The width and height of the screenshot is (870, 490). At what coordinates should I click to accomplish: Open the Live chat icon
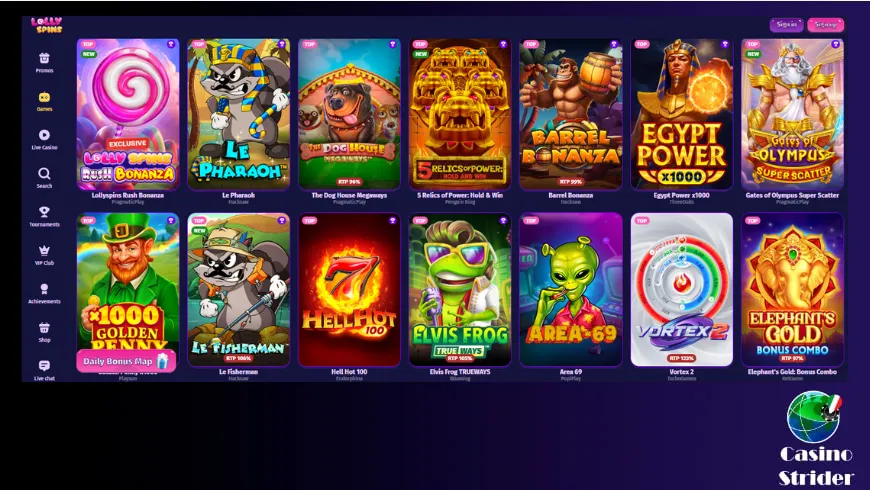(x=44, y=366)
